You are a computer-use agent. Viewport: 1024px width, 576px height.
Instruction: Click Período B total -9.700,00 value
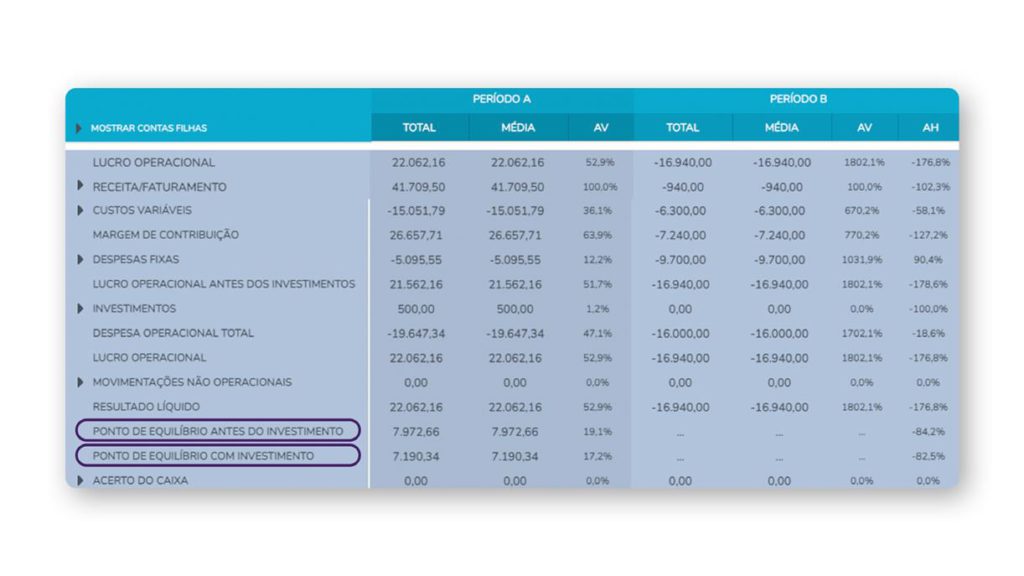[x=680, y=260]
